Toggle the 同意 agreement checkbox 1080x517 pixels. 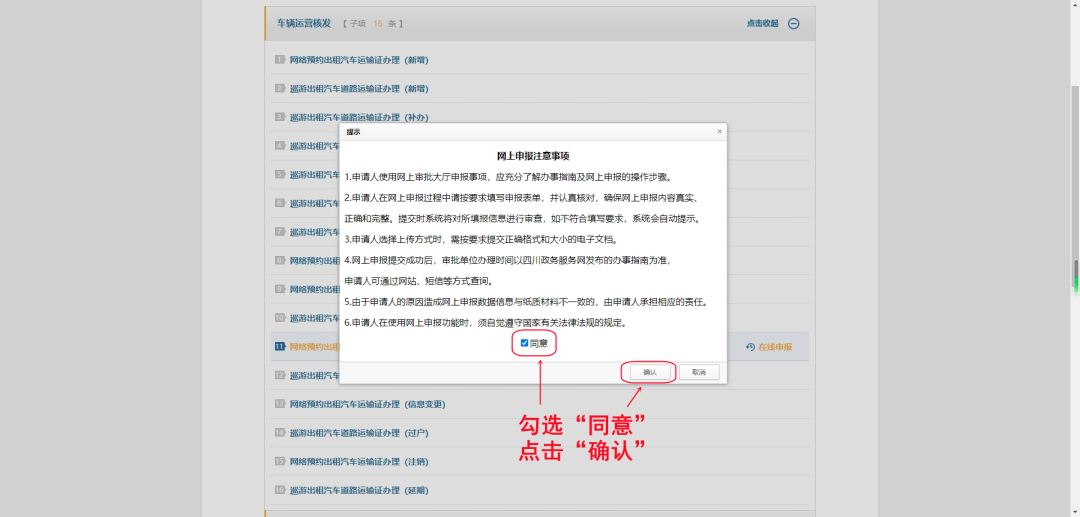[524, 343]
